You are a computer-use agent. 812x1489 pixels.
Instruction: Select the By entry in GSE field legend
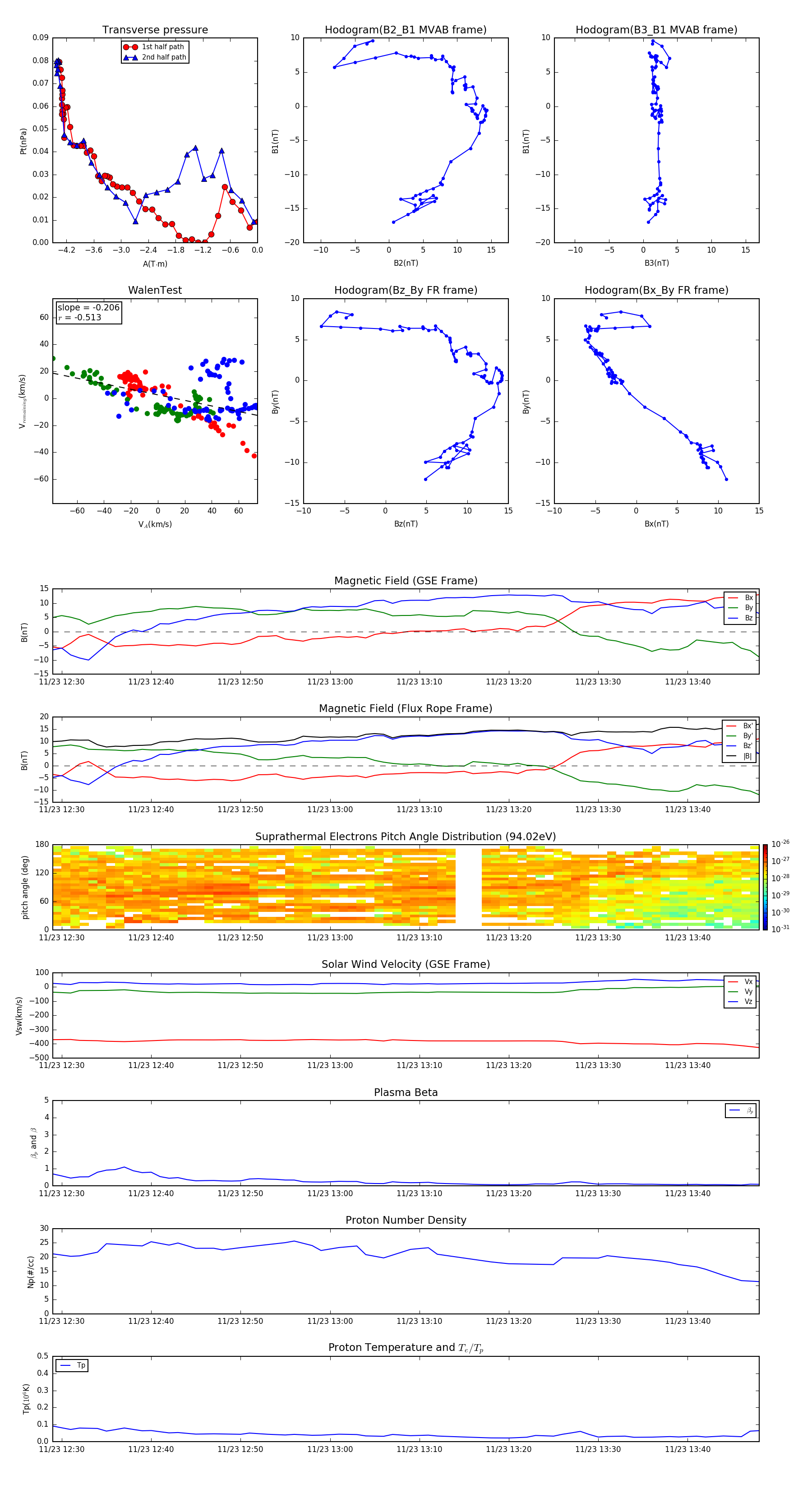(x=741, y=608)
